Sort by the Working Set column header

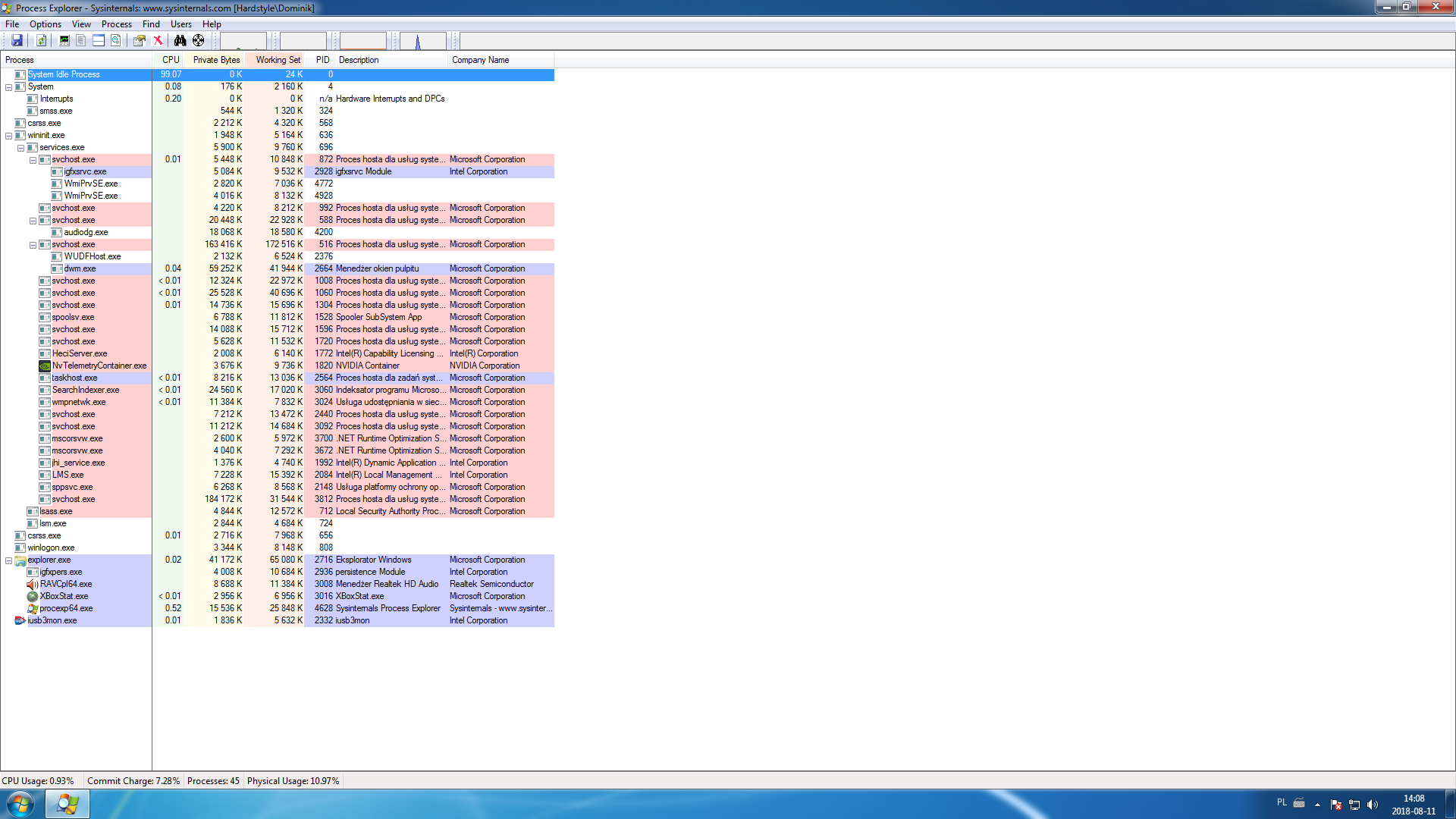pos(275,60)
